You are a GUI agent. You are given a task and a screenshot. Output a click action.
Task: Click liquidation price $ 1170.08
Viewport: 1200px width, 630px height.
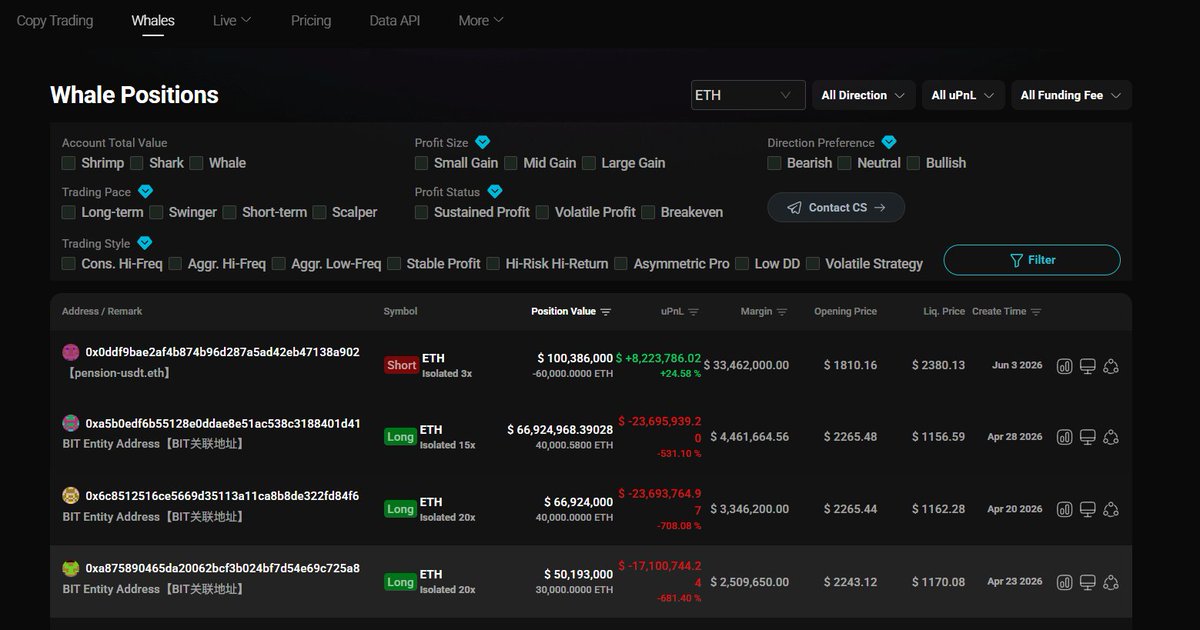[x=938, y=582]
